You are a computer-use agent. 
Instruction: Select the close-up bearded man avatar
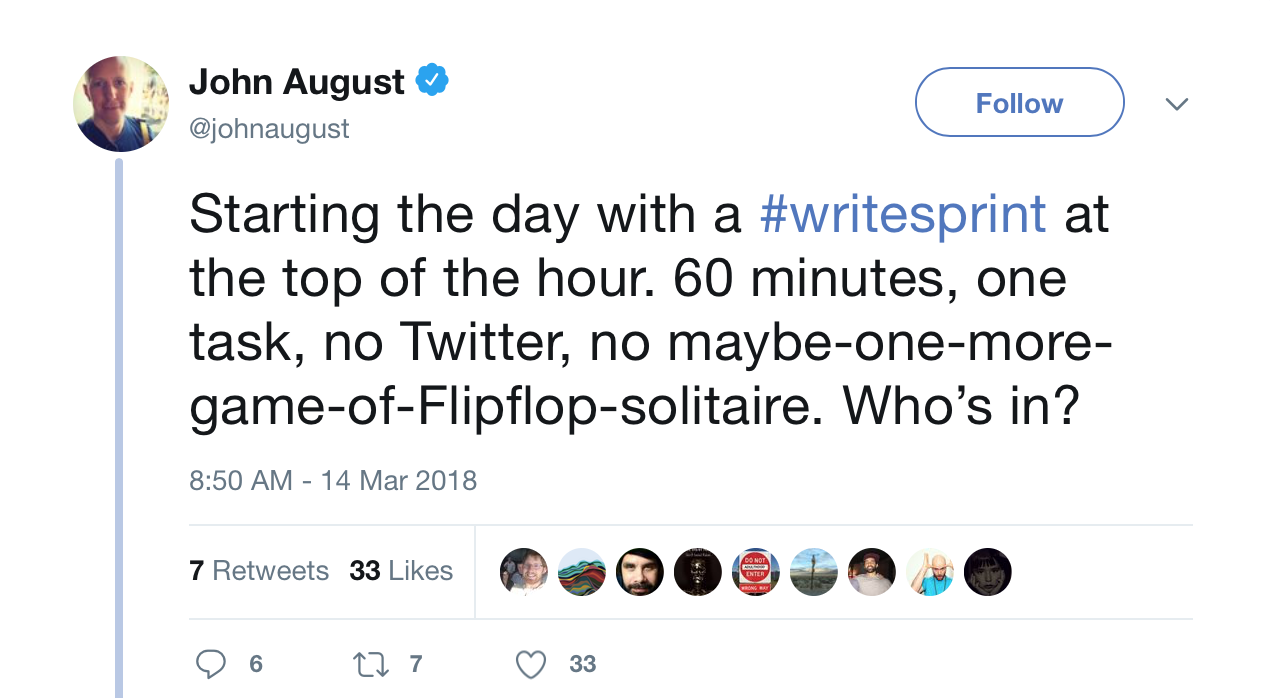click(640, 572)
